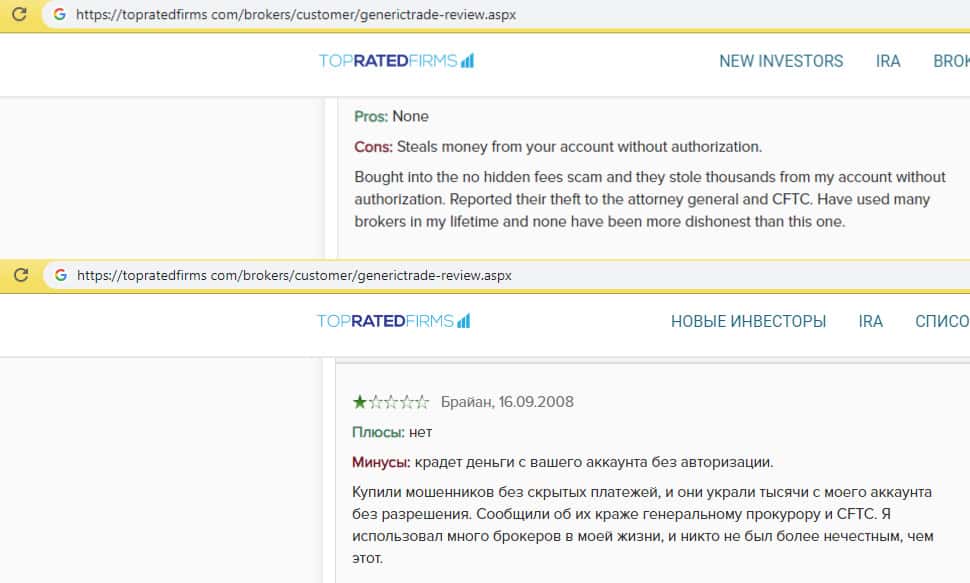Click the one-star rating next to Брайан
Image resolution: width=970 pixels, height=583 pixels.
390,402
